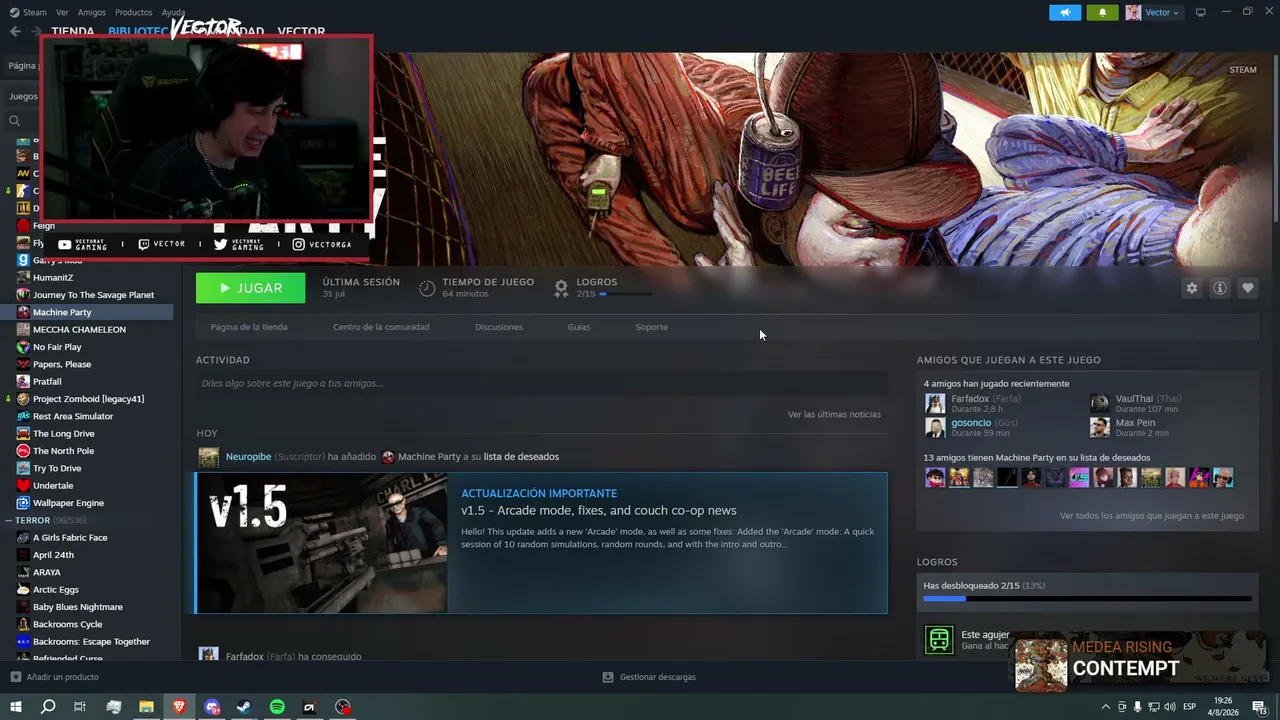
Task: Open File Explorer from taskbar
Action: (x=146, y=707)
